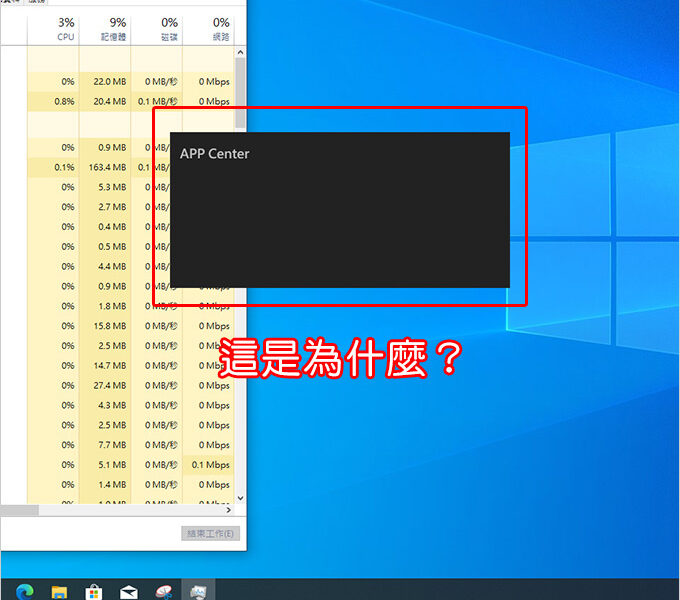Open the Mail app in taskbar

click(128, 590)
